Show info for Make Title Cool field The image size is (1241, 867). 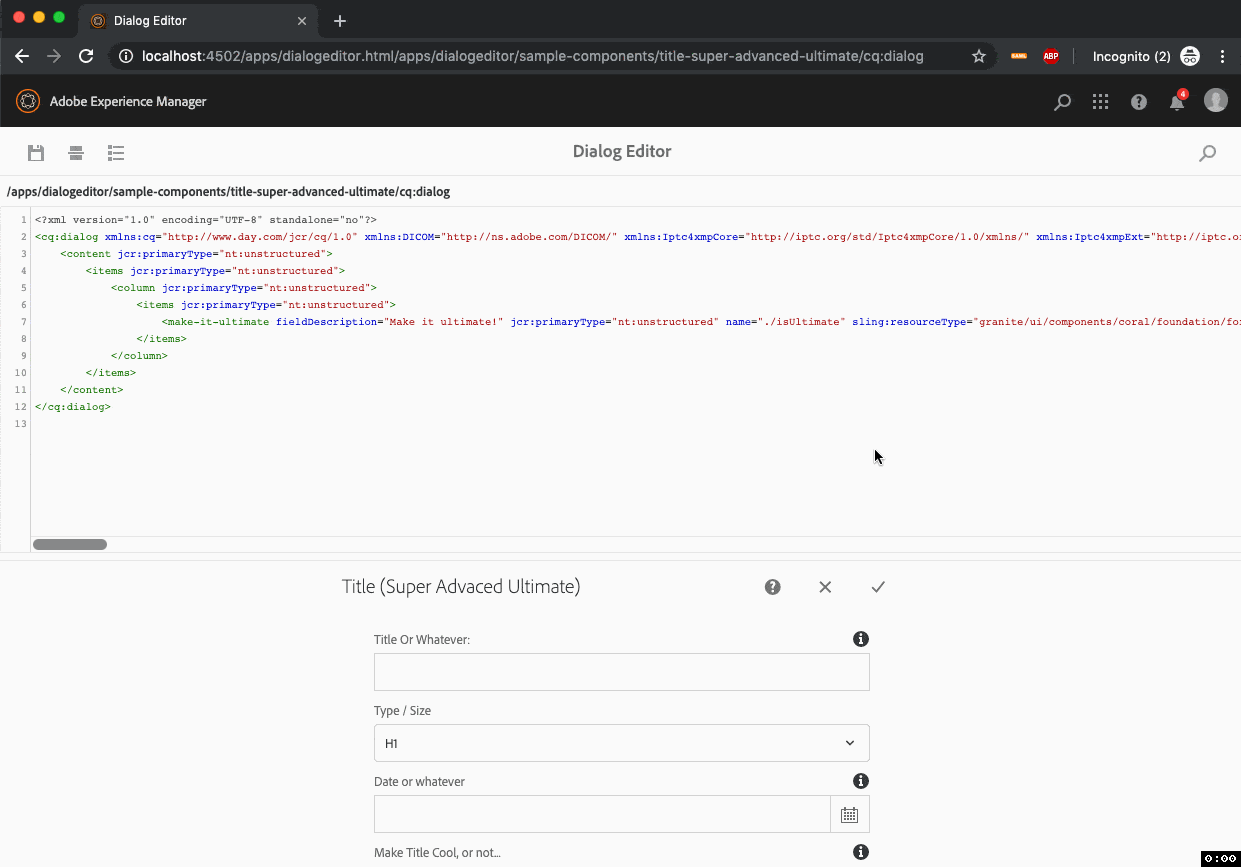pos(860,852)
